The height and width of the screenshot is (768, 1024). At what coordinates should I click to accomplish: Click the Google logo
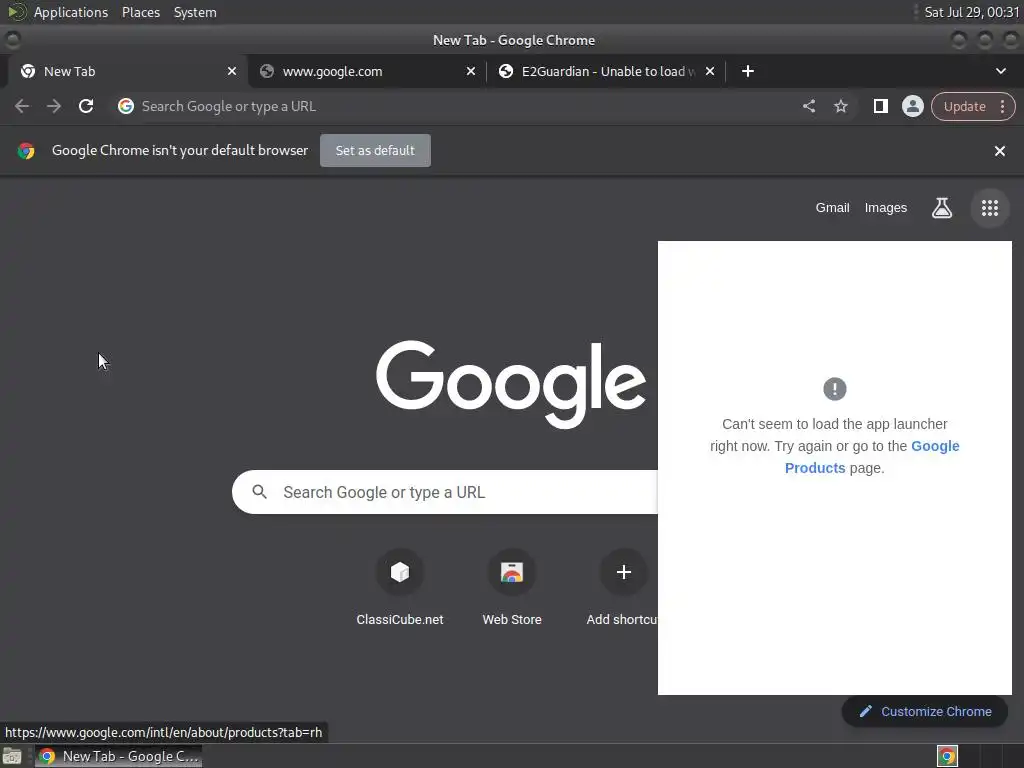pos(511,383)
